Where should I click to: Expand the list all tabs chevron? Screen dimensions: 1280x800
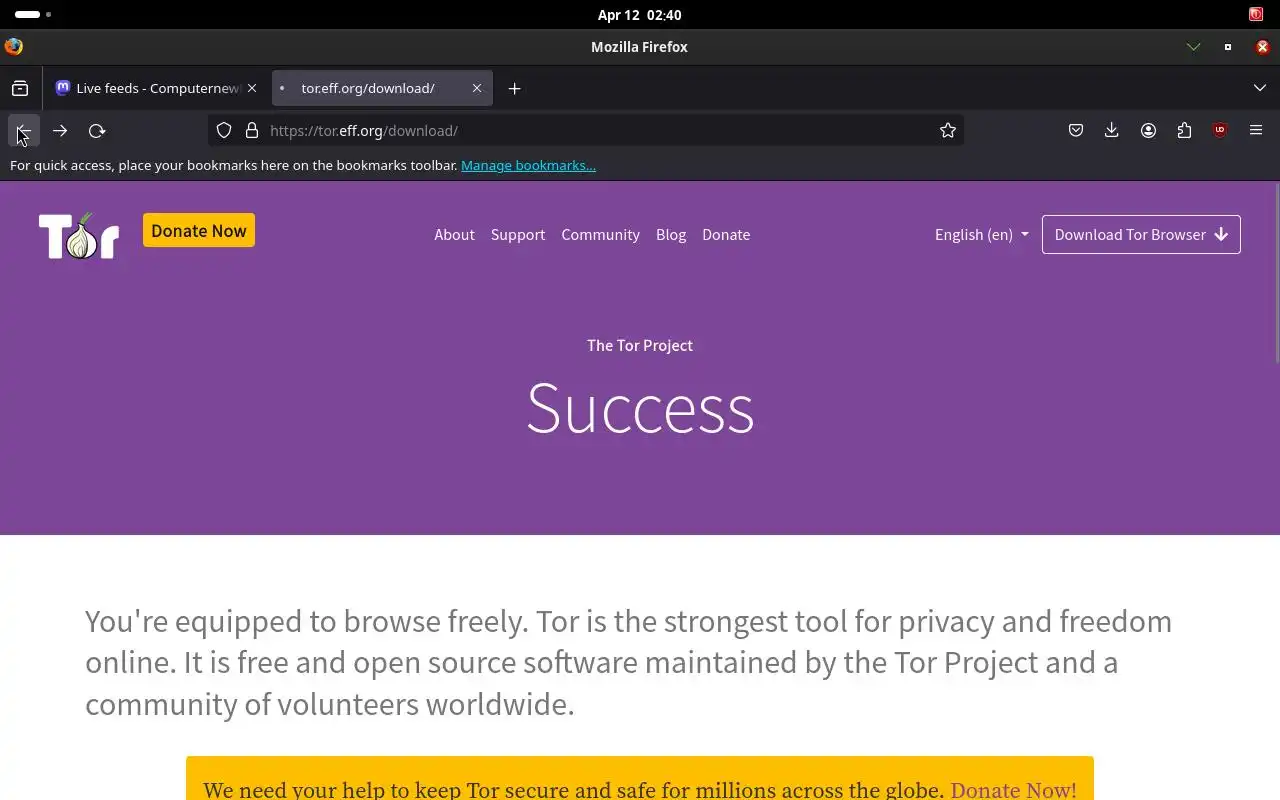click(1260, 88)
